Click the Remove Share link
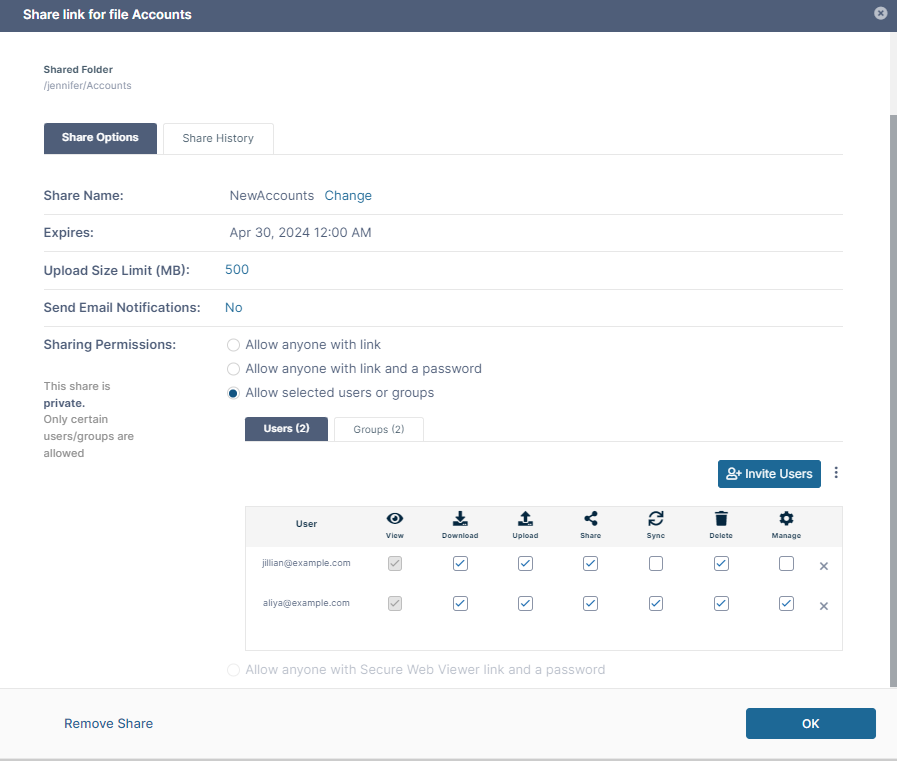This screenshot has height=761, width=897. click(x=108, y=724)
